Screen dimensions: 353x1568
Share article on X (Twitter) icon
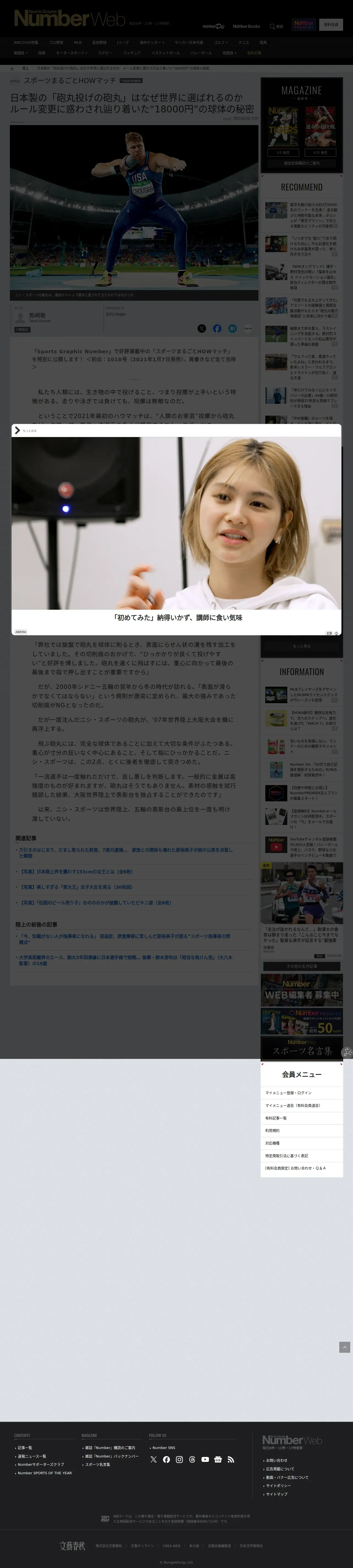[x=202, y=329]
